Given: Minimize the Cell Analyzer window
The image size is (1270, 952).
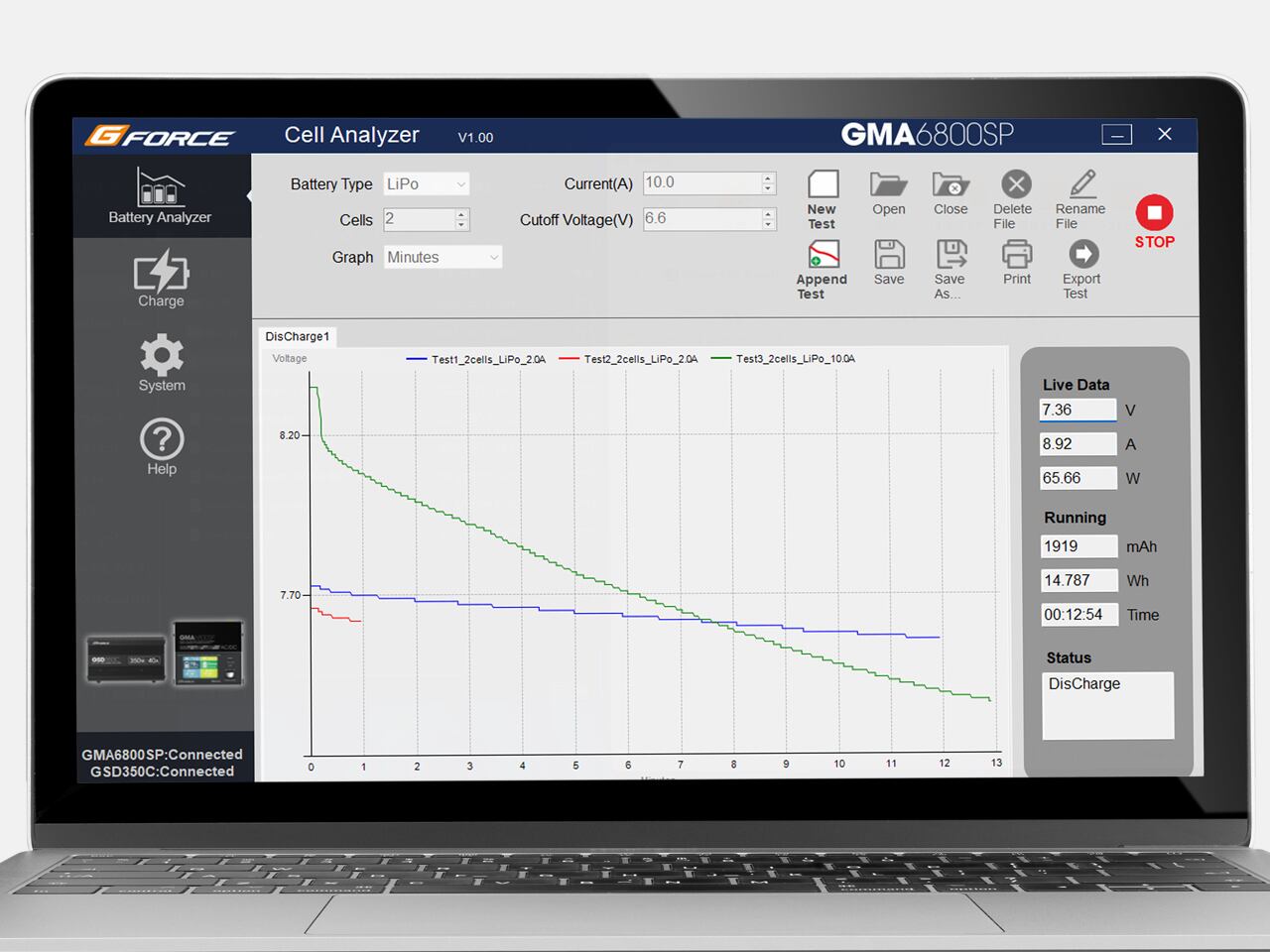Looking at the screenshot, I should point(1117,135).
